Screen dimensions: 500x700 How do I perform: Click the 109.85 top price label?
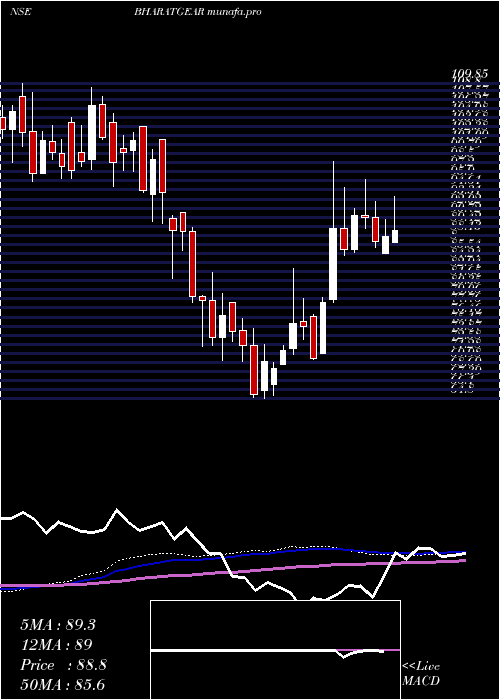pyautogui.click(x=469, y=74)
